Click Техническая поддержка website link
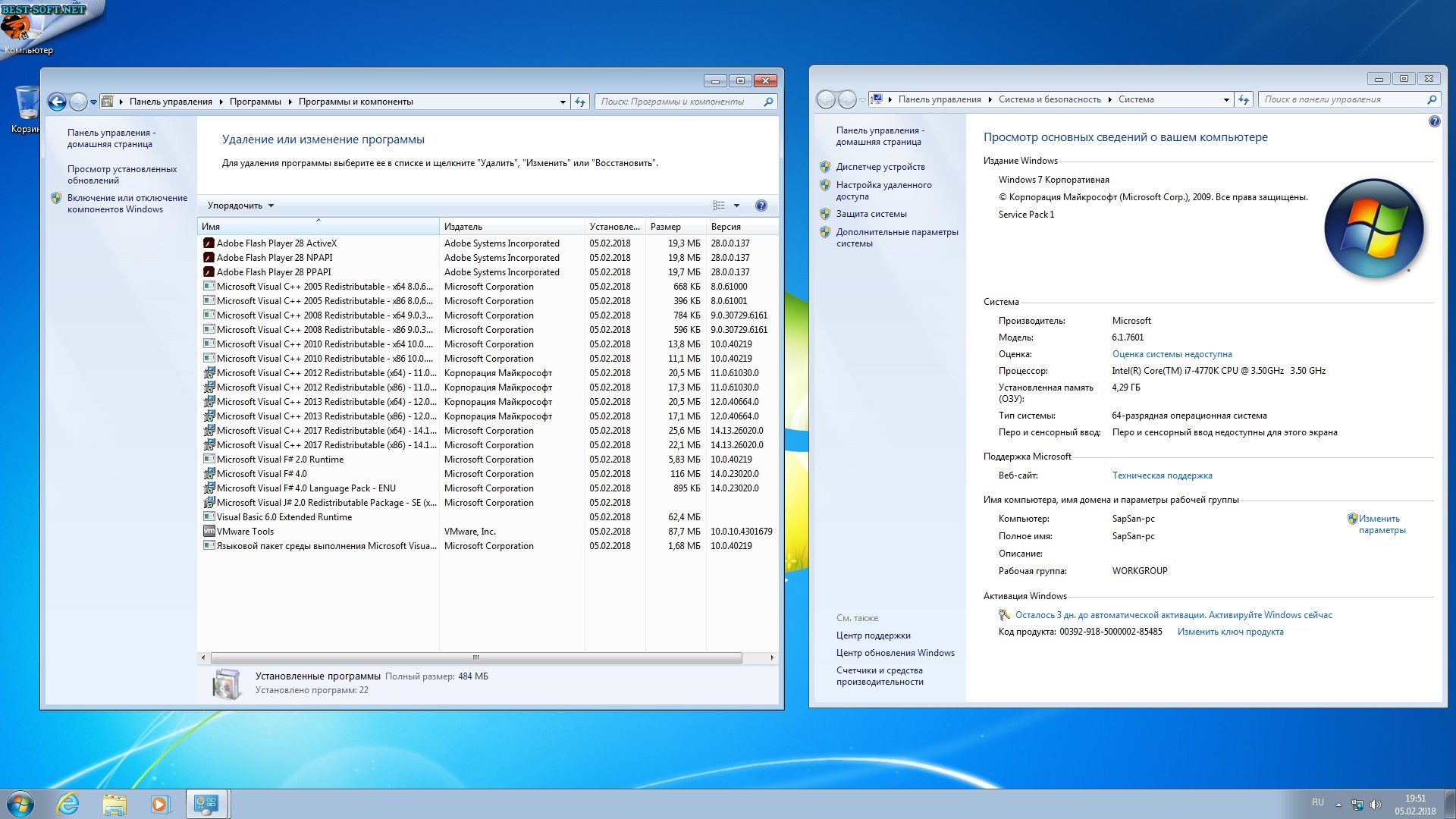Viewport: 1456px width, 819px height. coord(1162,475)
